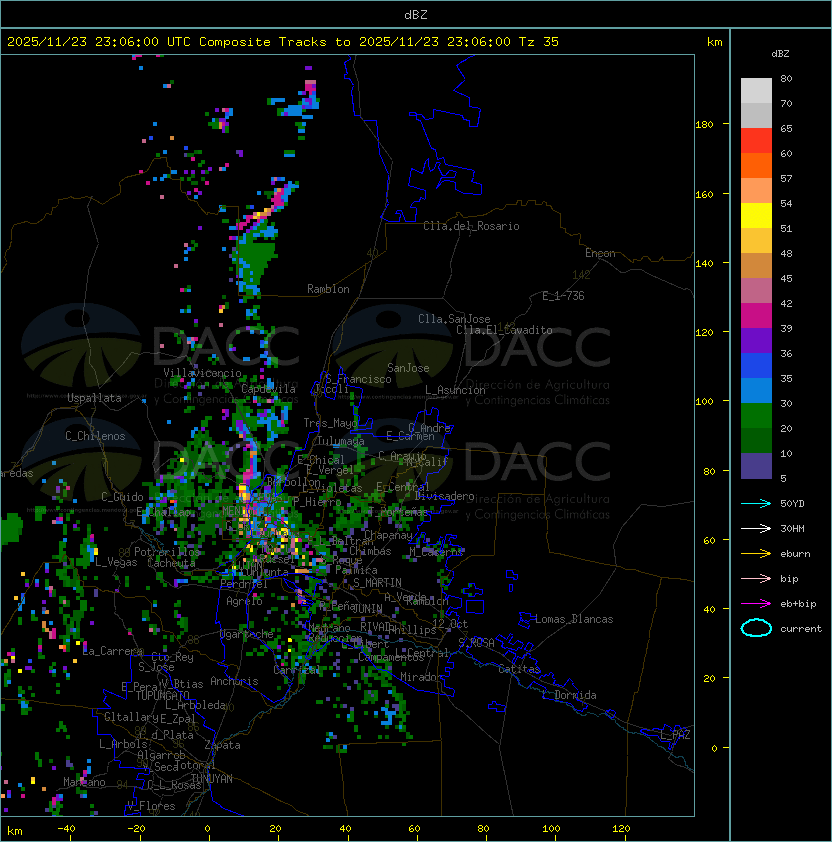The width and height of the screenshot is (832, 842).
Task: Click the Anchoris map label
Action: point(234,681)
